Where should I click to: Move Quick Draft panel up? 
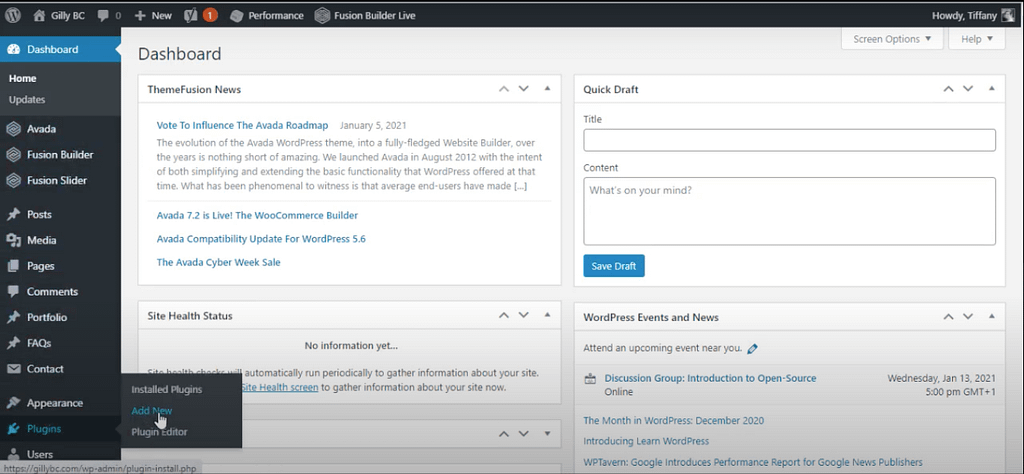(x=948, y=89)
